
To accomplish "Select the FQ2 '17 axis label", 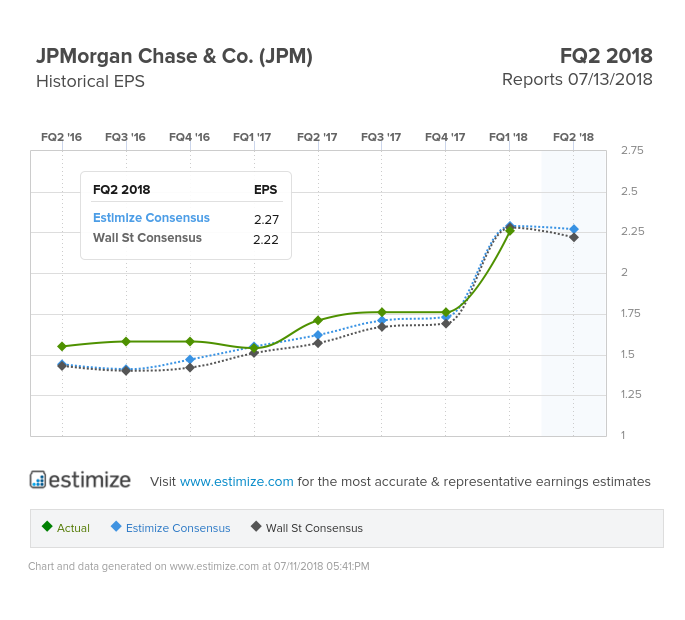I will point(317,137).
